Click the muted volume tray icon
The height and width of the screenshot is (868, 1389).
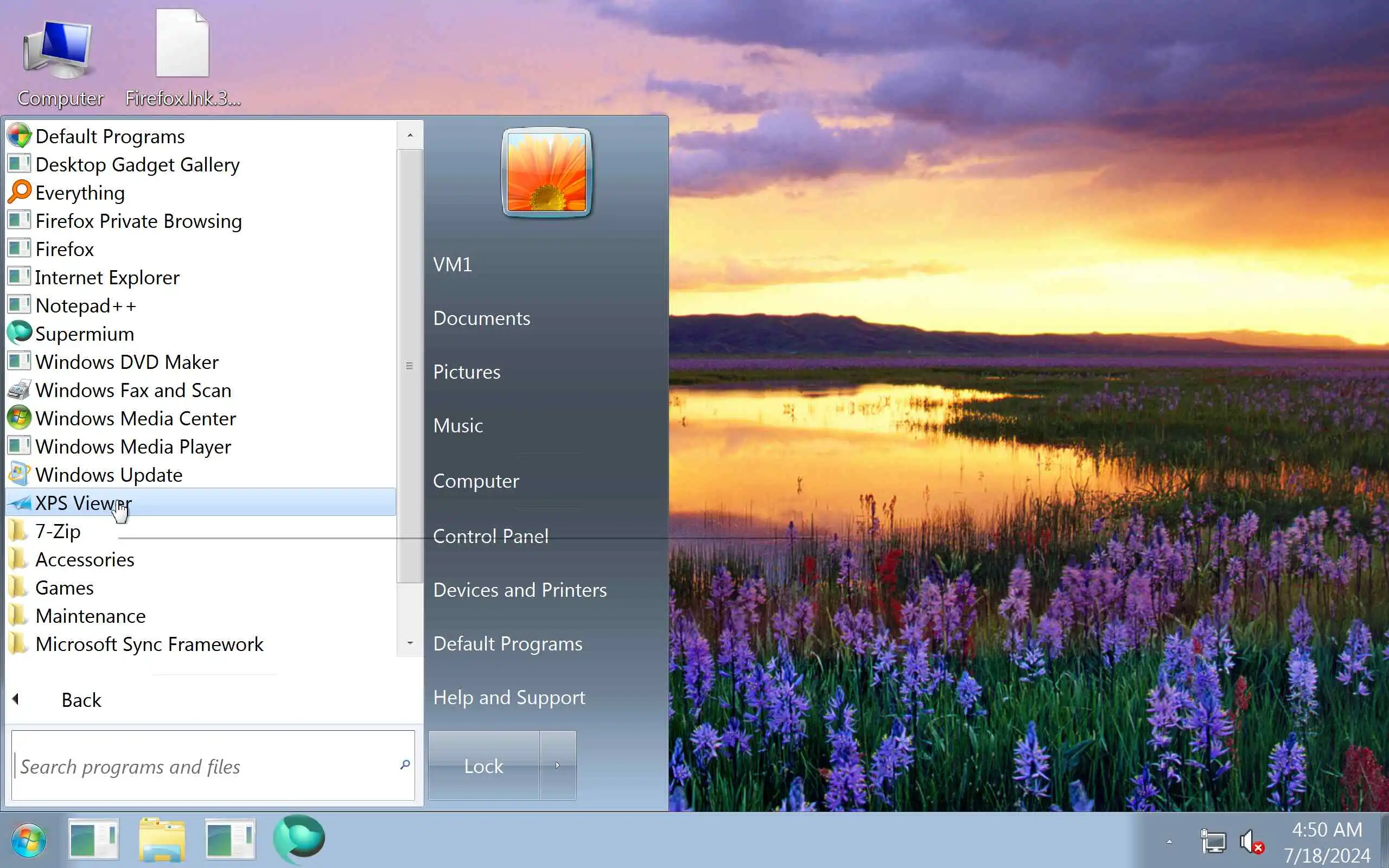pyautogui.click(x=1251, y=842)
